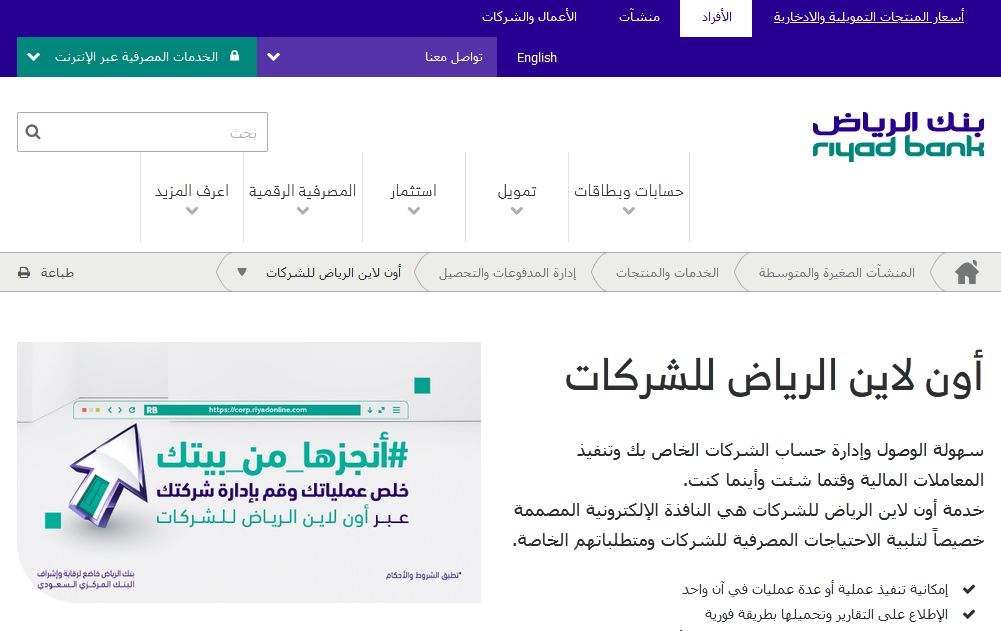Switch language to English

(x=537, y=57)
